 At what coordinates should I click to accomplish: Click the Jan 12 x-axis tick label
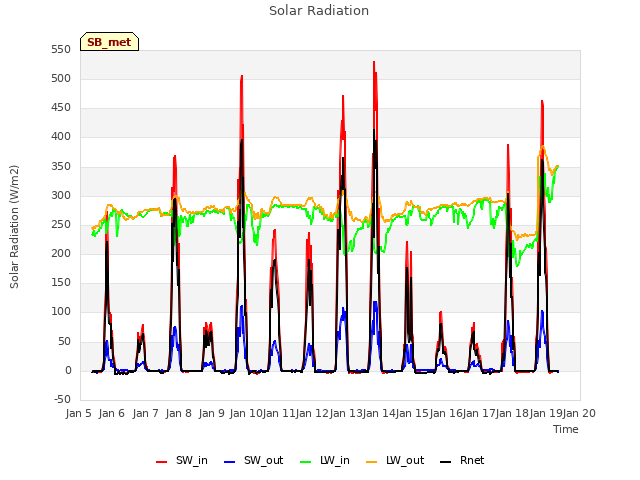click(x=312, y=413)
